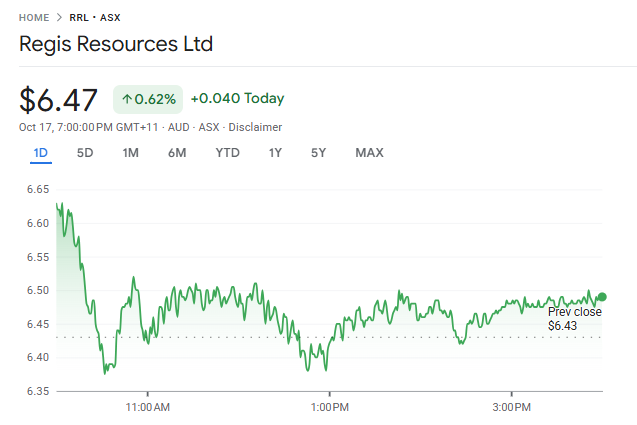This screenshot has height=425, width=637.
Task: Show the 1M chart range
Action: [x=130, y=153]
